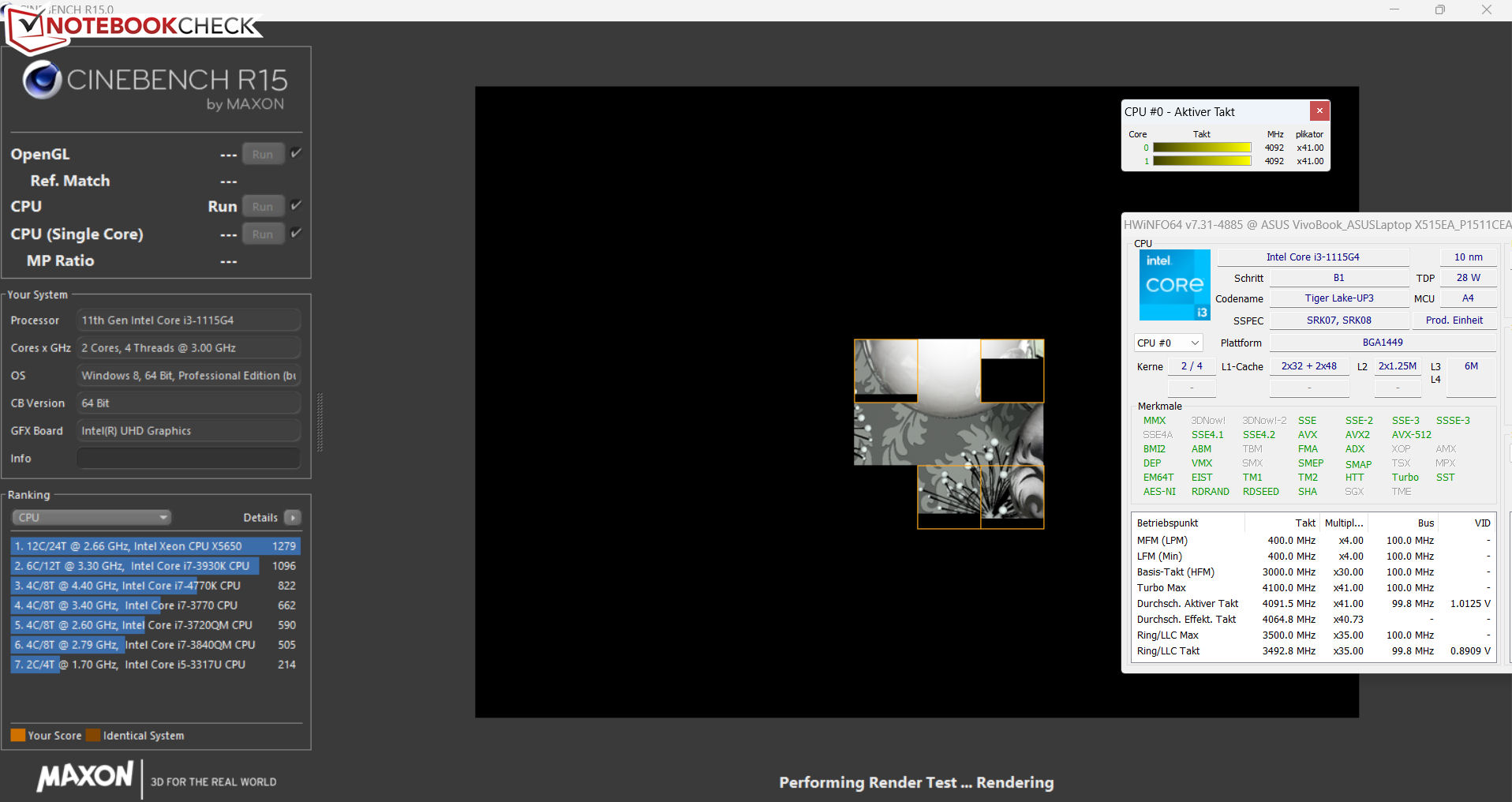Click the Run button for OpenGL test

coord(263,154)
